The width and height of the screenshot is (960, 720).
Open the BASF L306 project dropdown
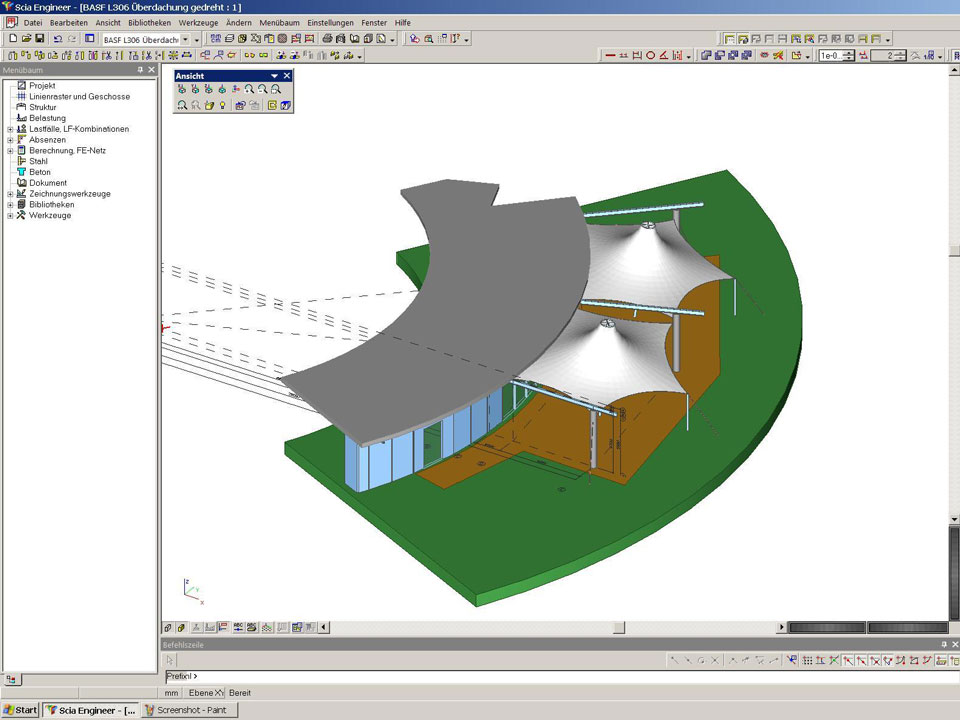coord(196,39)
